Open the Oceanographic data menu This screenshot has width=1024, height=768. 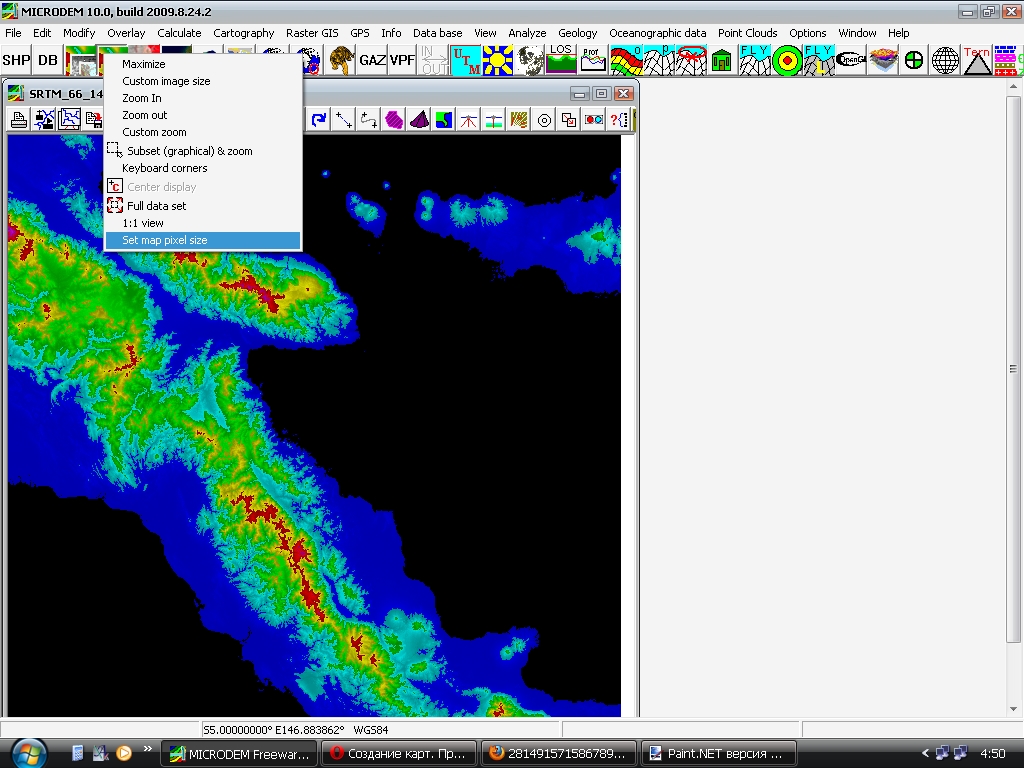(657, 33)
